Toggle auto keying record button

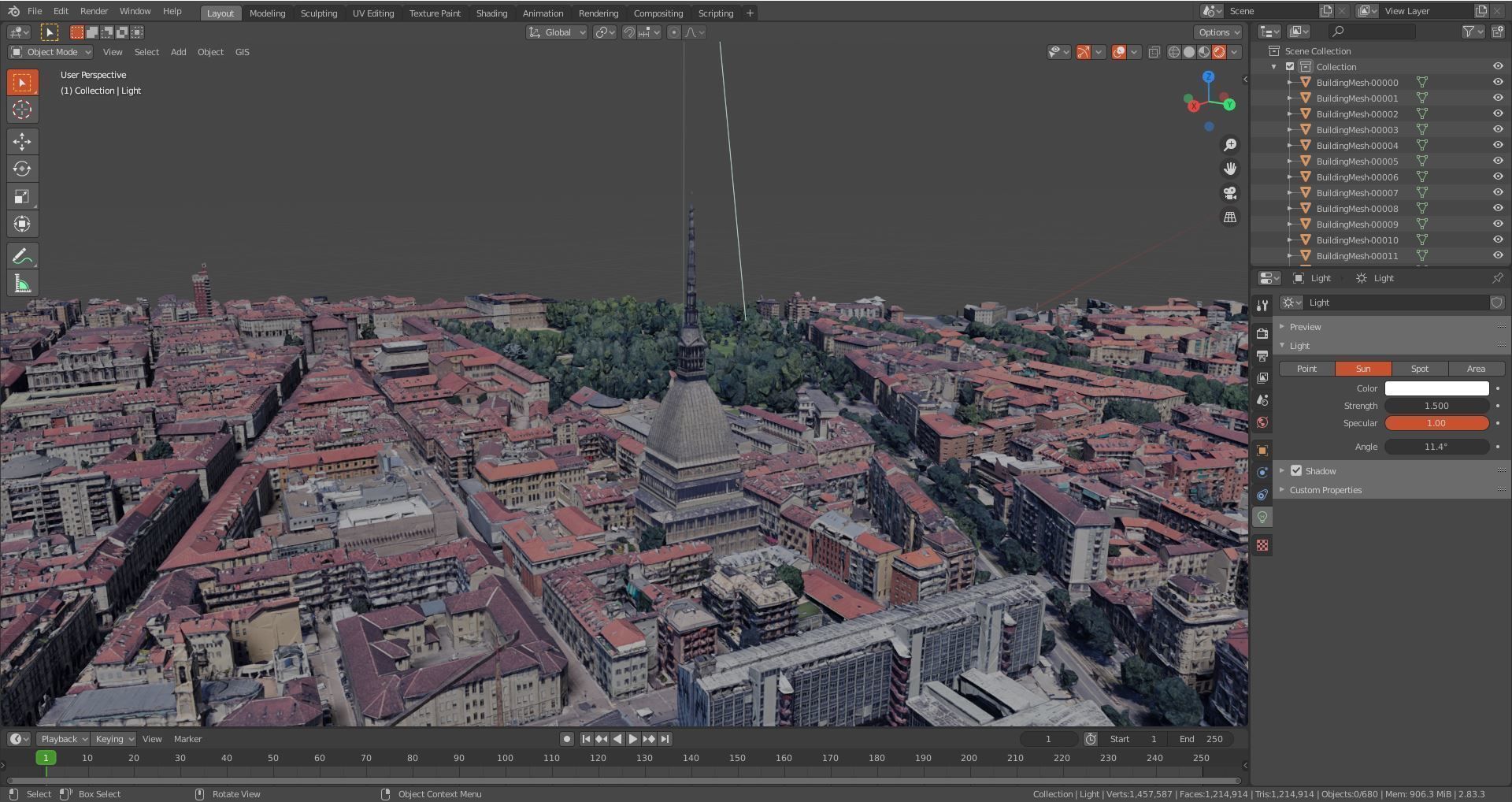coord(566,739)
